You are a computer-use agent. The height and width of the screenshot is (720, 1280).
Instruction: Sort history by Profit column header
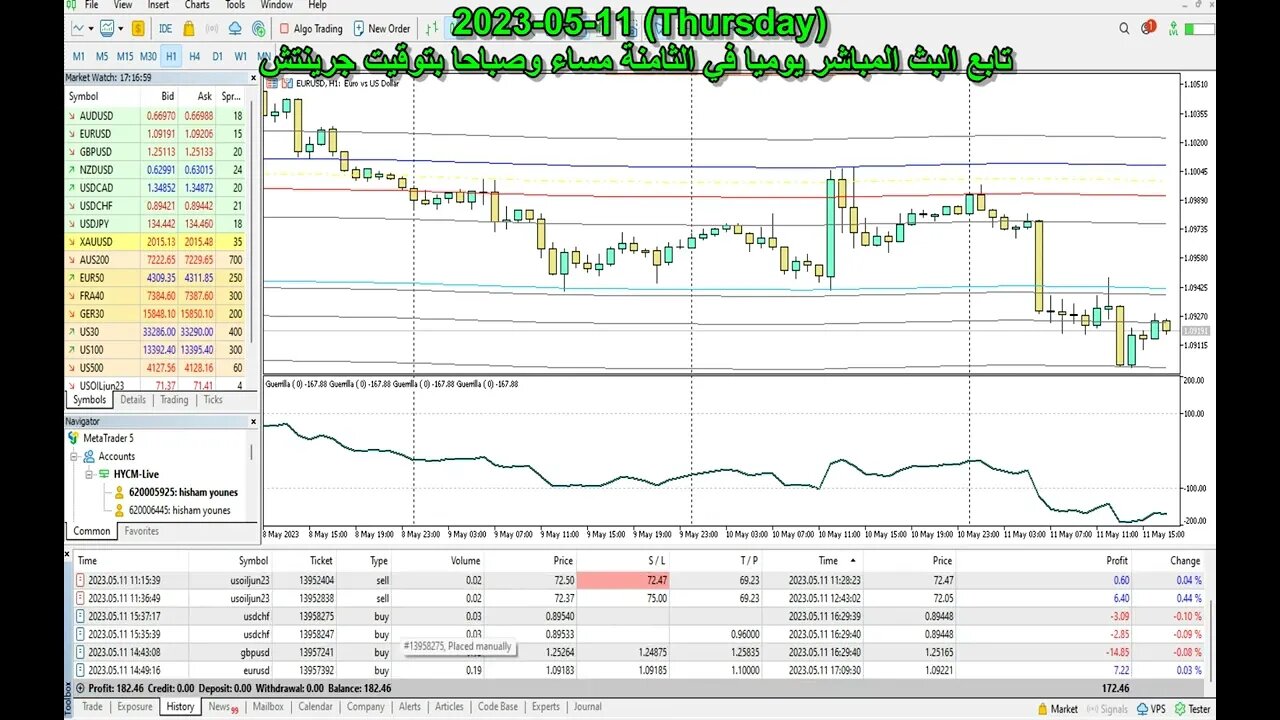tap(1117, 561)
